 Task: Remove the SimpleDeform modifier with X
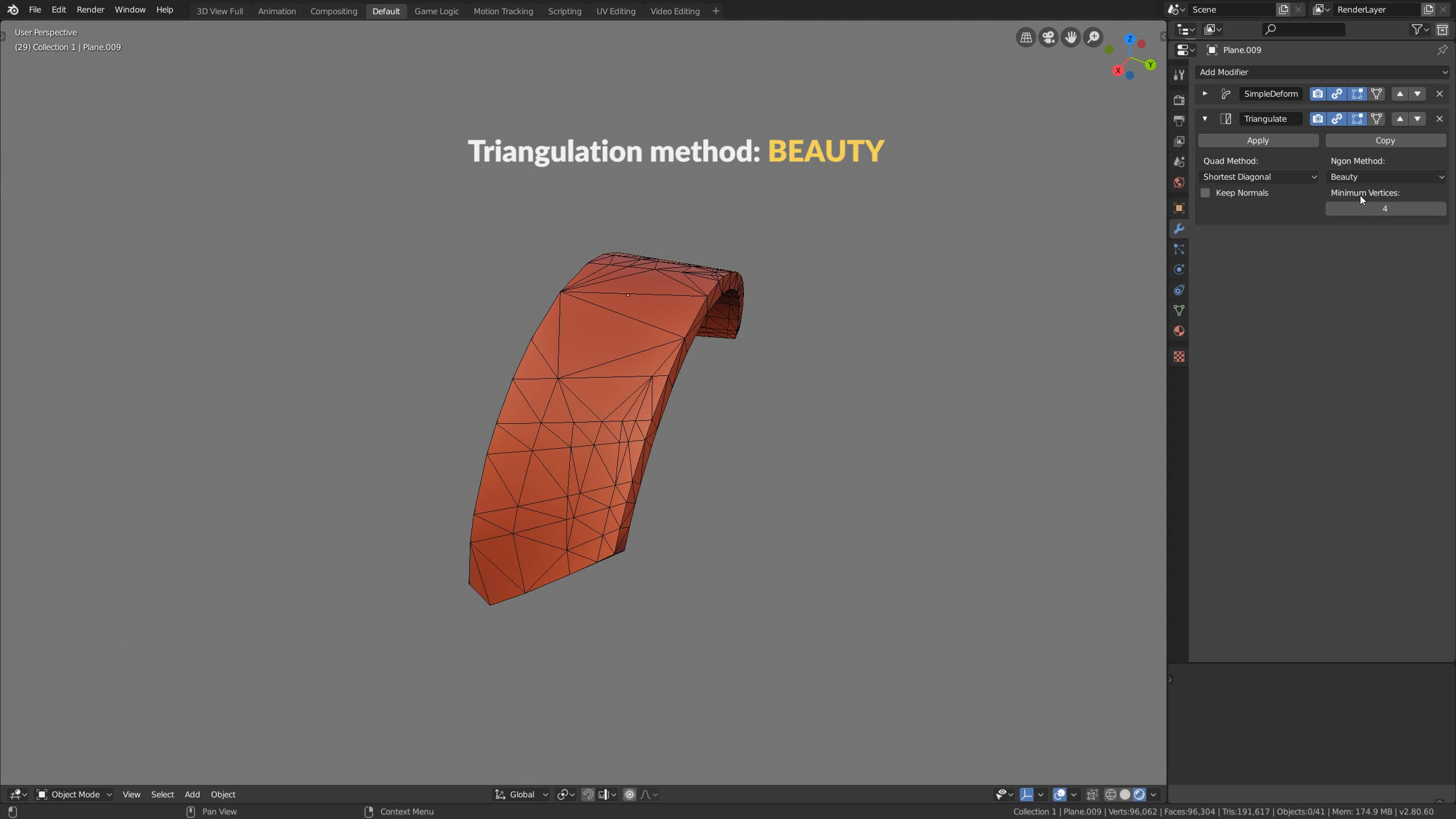coord(1440,94)
